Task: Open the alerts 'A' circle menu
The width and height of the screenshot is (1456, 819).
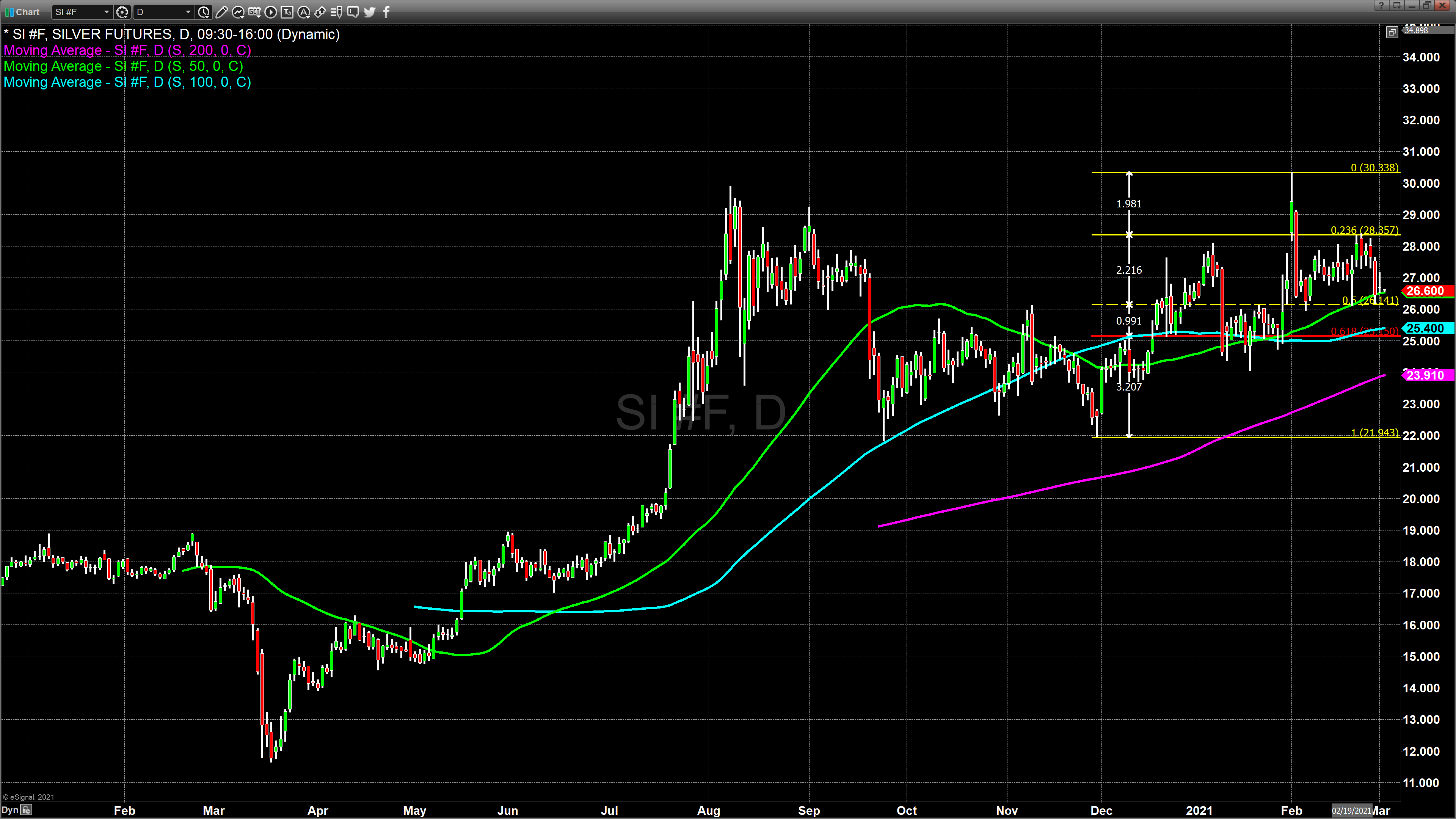Action: click(x=303, y=12)
